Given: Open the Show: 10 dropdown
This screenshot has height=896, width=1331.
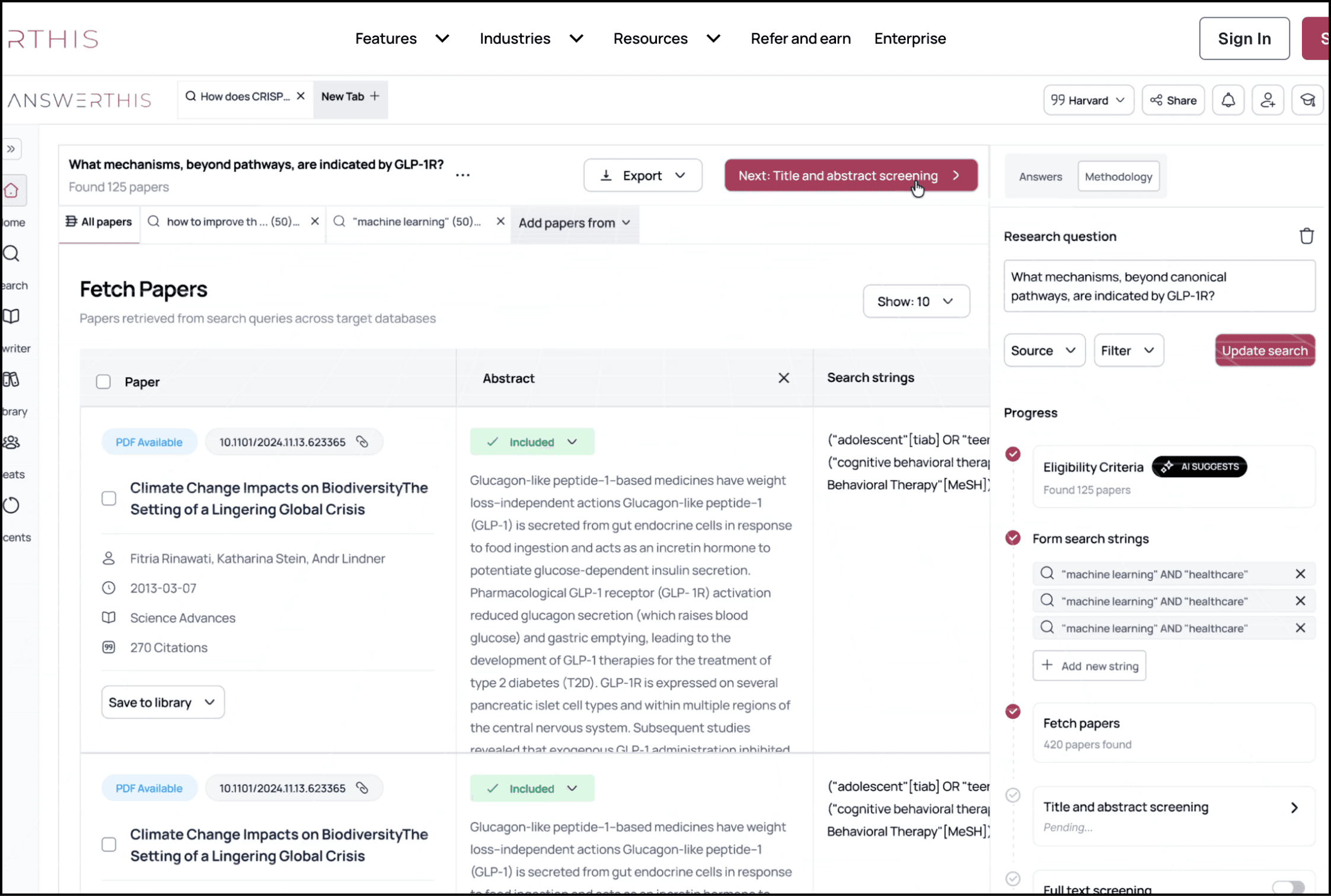Looking at the screenshot, I should 916,301.
